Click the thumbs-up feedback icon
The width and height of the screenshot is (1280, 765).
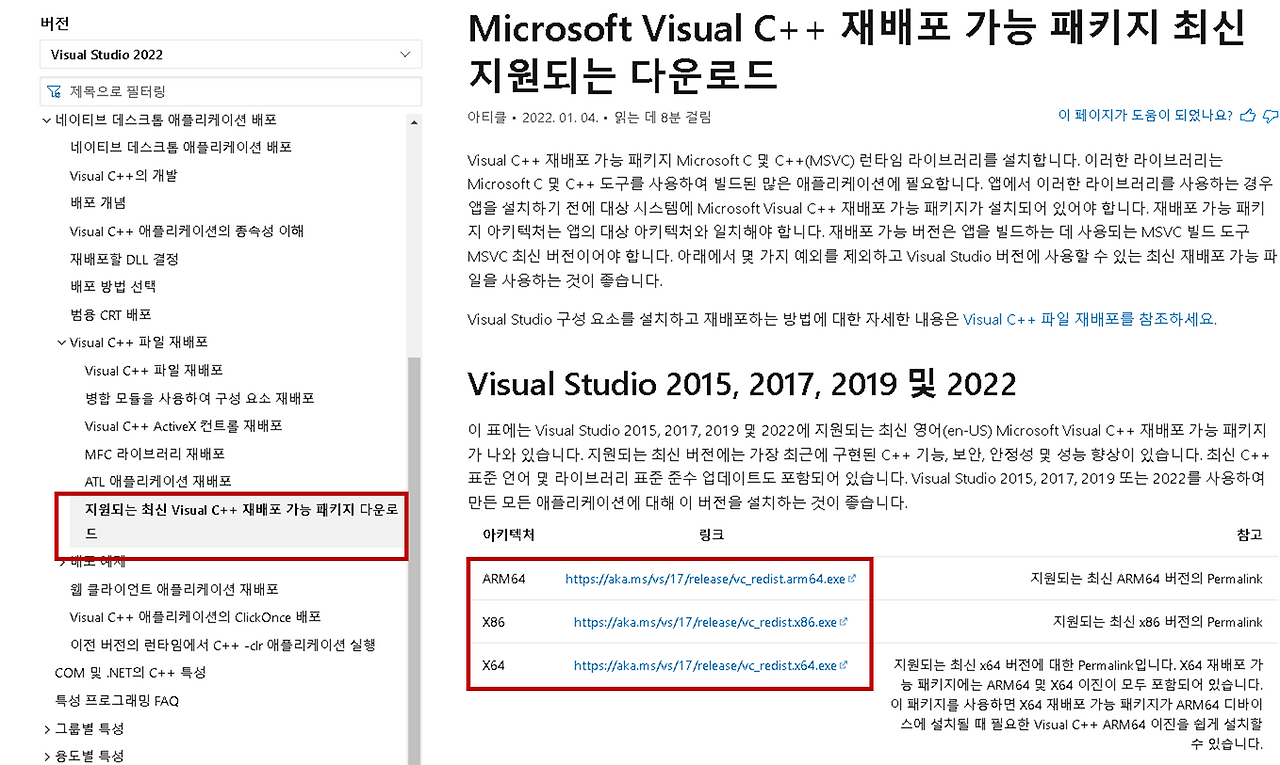coord(1247,115)
